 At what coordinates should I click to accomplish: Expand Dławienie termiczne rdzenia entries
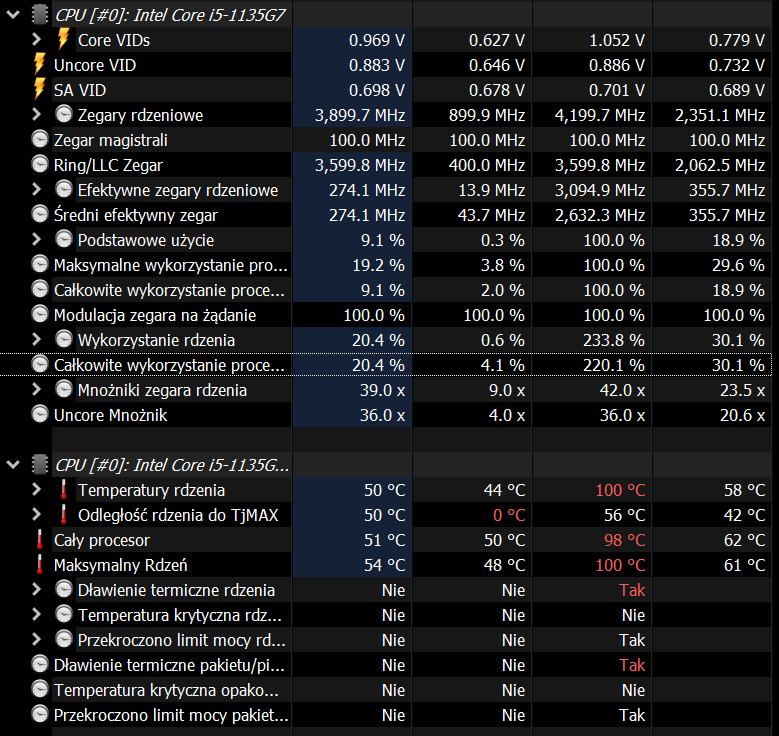click(36, 589)
